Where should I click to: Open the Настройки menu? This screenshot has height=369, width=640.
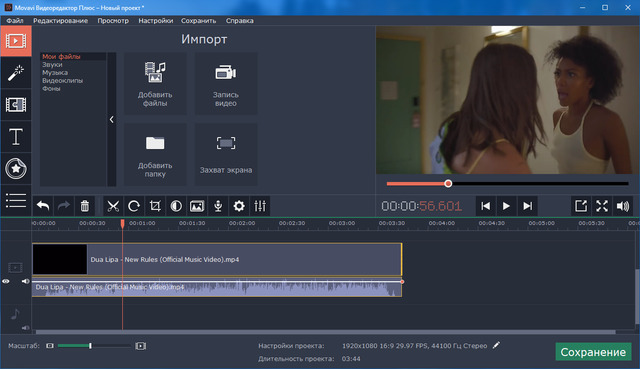(156, 21)
